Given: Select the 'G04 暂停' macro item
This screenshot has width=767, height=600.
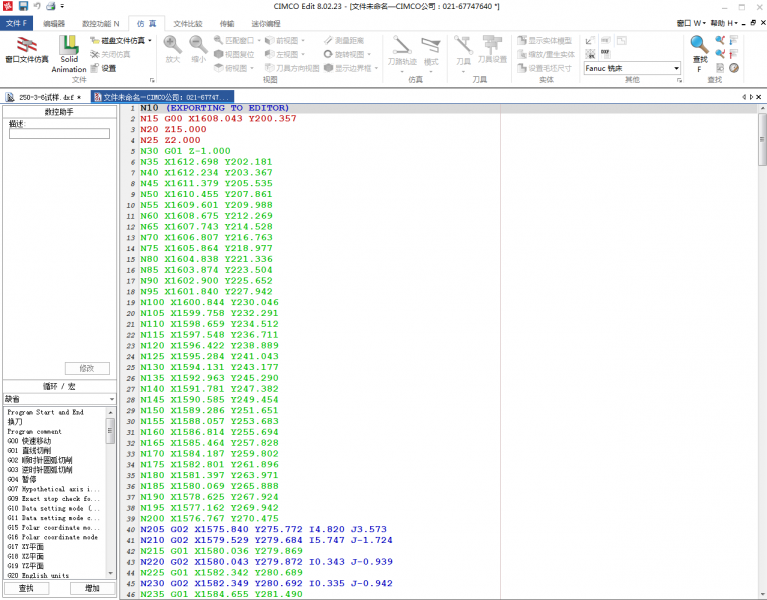Looking at the screenshot, I should (x=22, y=479).
